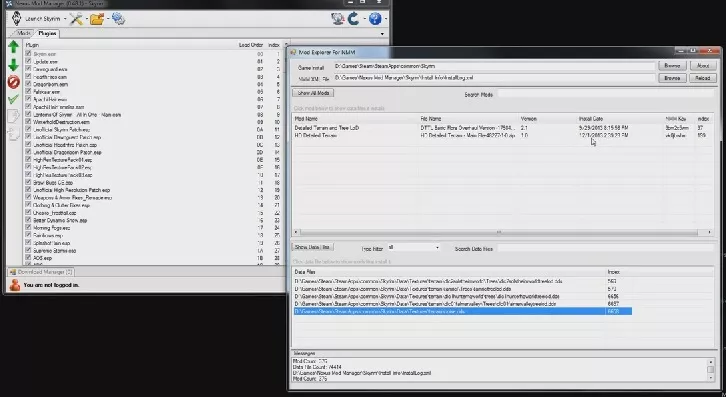Toggle the Unofficial Dawnguard Patch.esp checkbox
The width and height of the screenshot is (726, 397).
tap(28, 137)
